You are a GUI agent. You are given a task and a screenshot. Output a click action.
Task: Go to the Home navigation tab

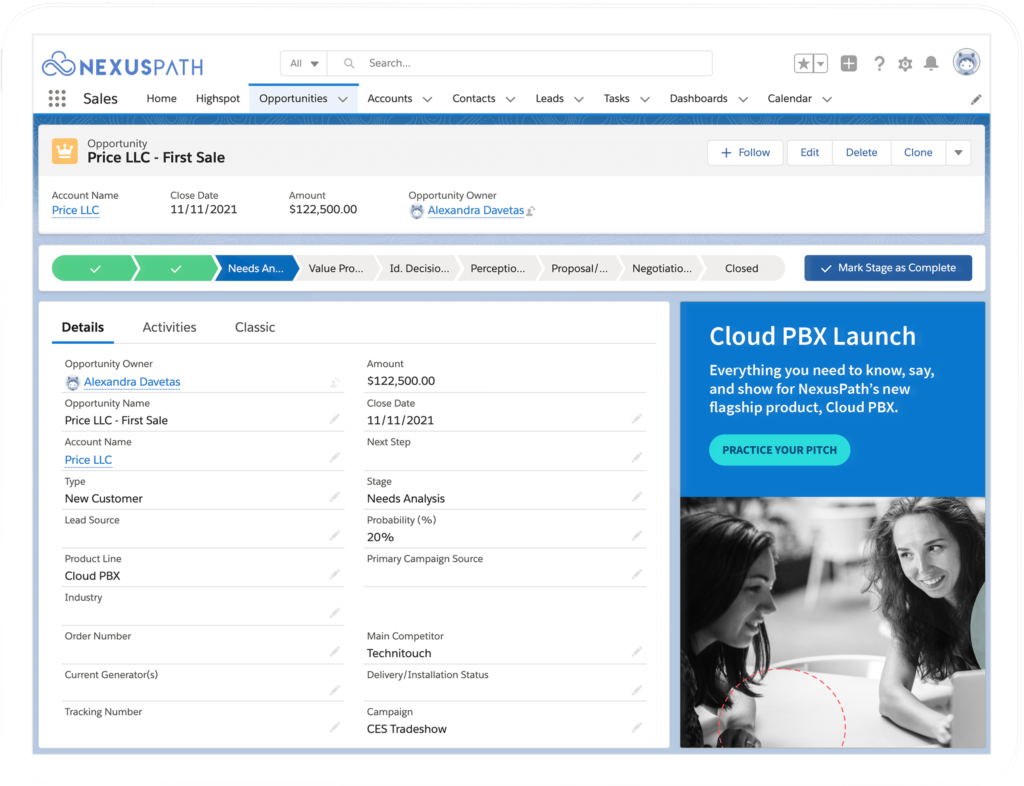pos(161,99)
